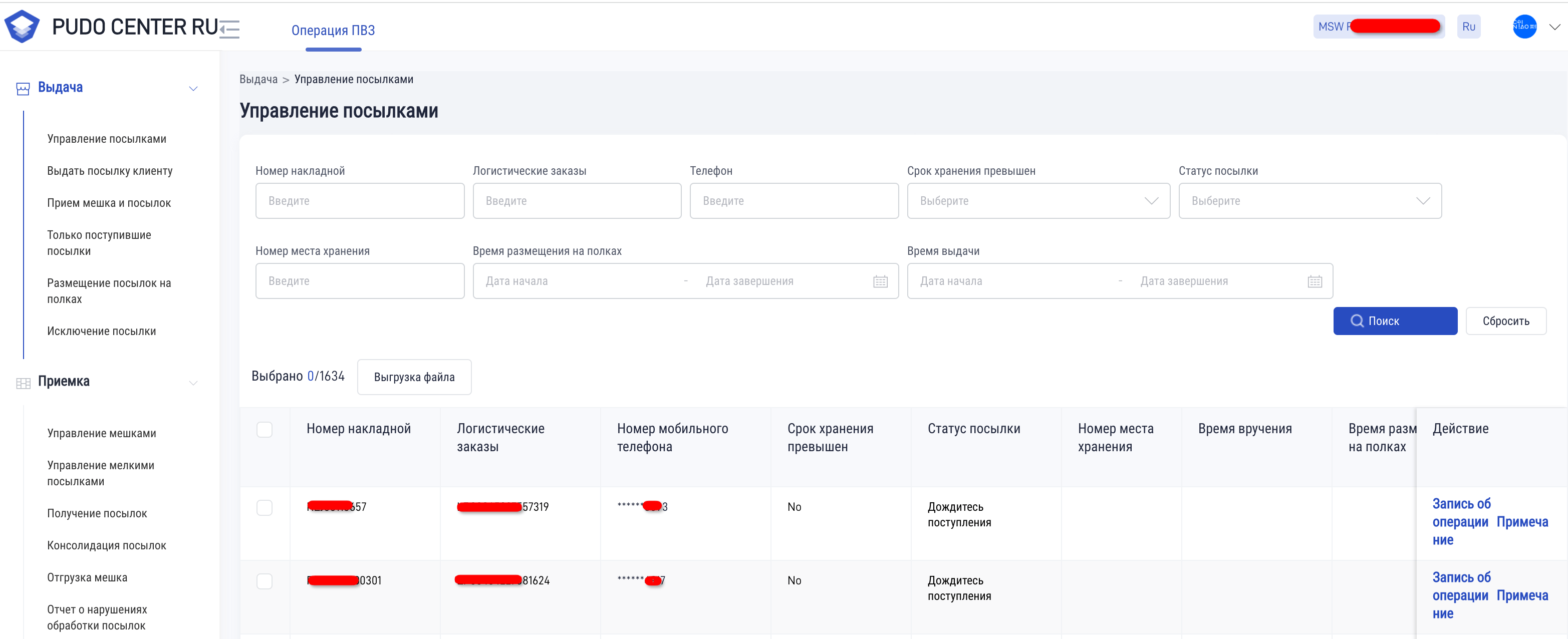Image resolution: width=1568 pixels, height=639 pixels.
Task: Collapse the Выдача sidebar section
Action: [x=193, y=89]
